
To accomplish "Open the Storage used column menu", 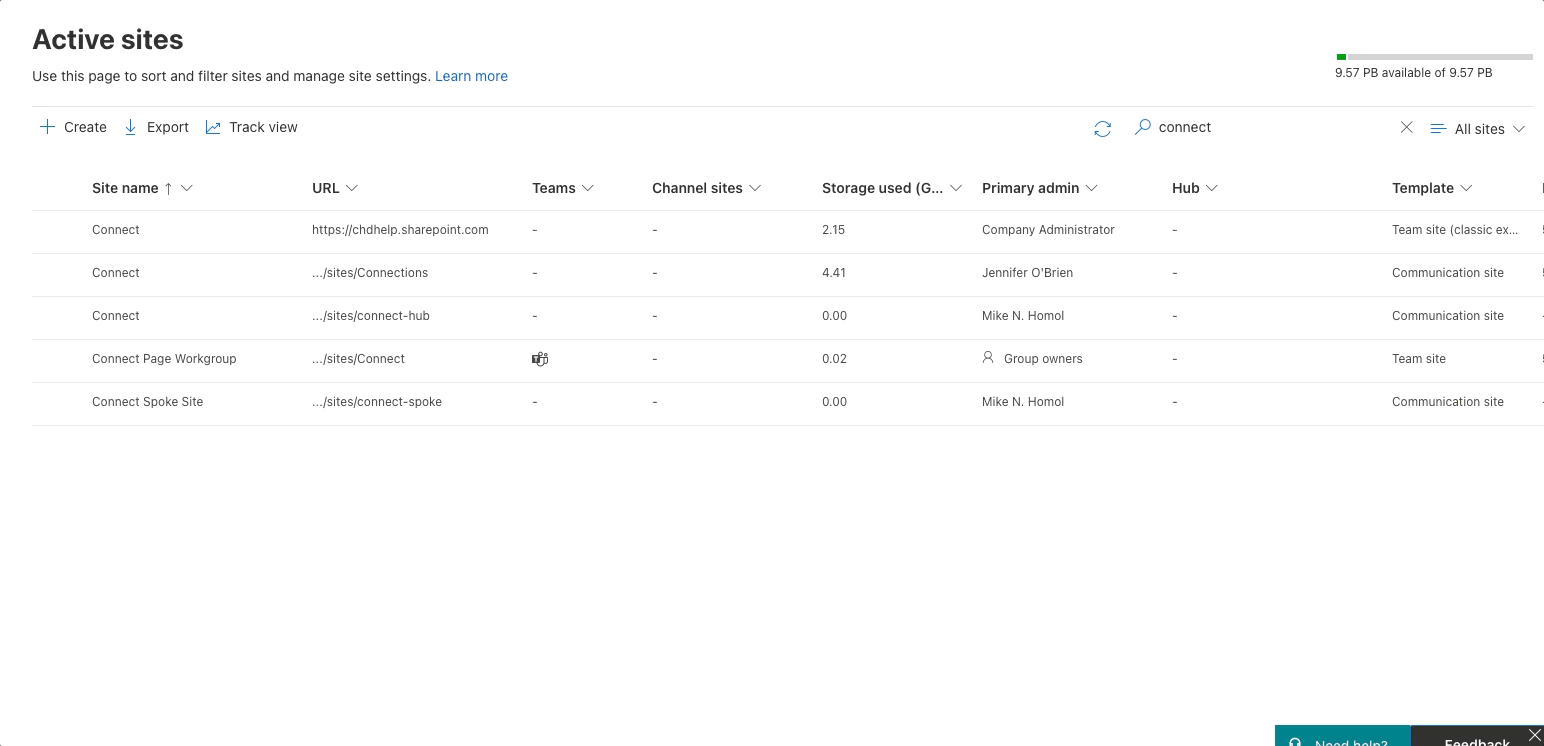I will pyautogui.click(x=956, y=188).
